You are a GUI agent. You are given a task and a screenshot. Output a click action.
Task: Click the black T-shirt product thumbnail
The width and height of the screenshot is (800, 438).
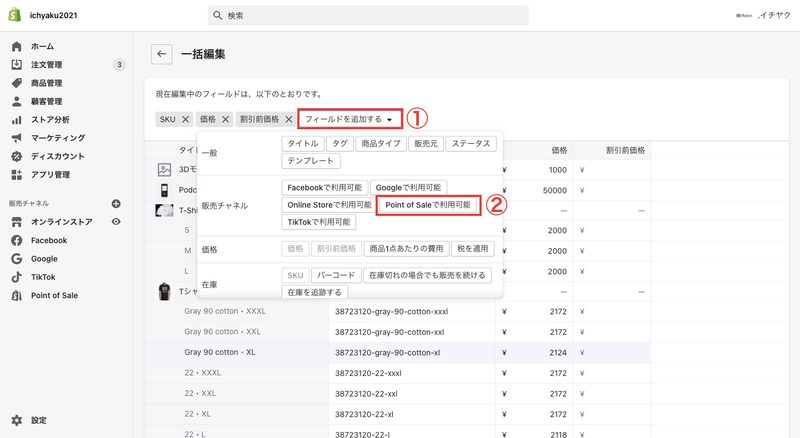164,291
